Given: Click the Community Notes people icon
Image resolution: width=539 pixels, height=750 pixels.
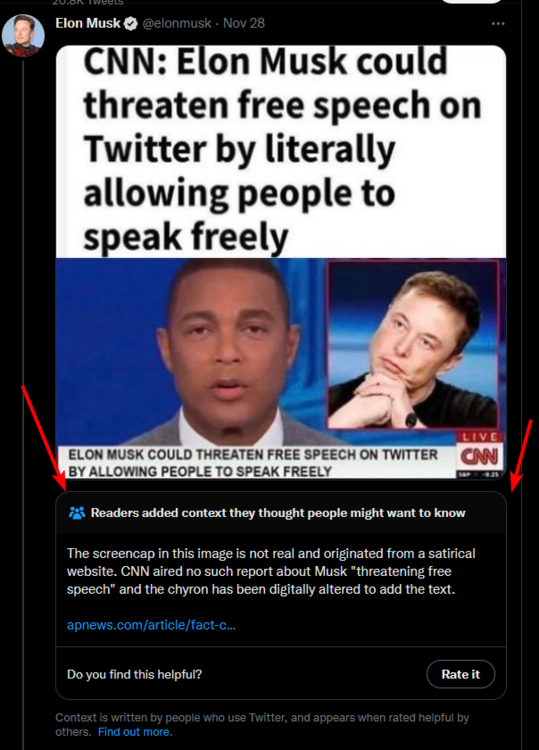Looking at the screenshot, I should point(77,513).
